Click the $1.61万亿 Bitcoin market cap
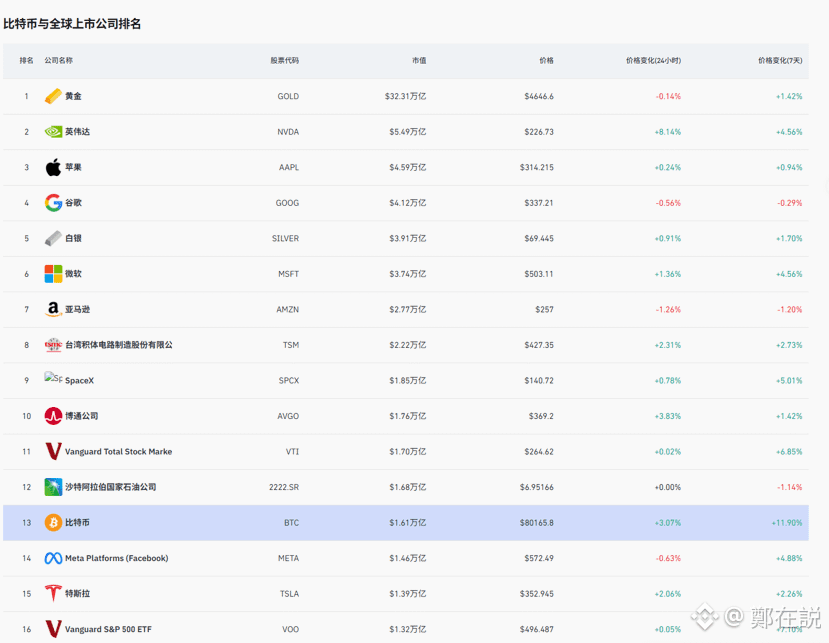The image size is (829, 643). click(408, 522)
